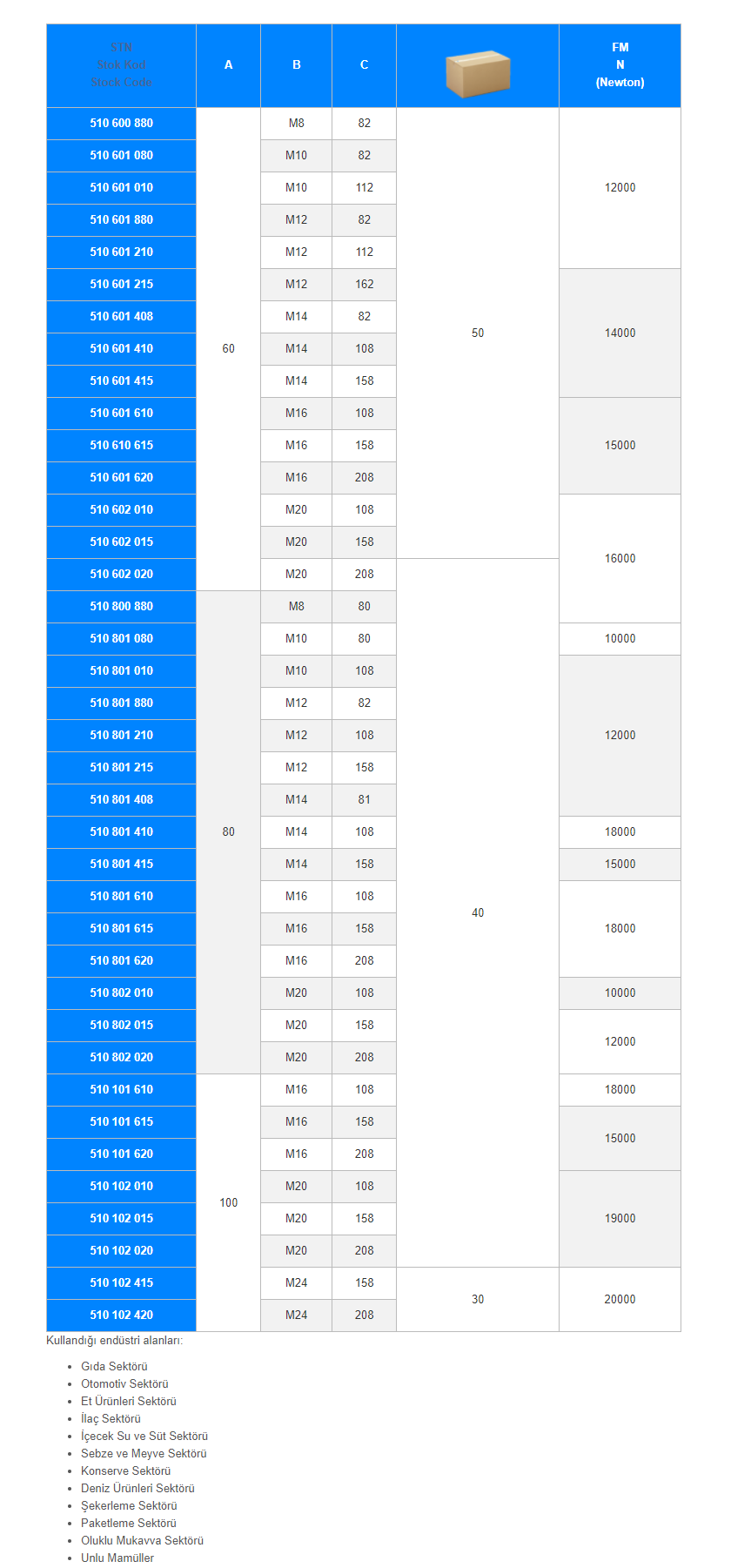Viewport: 751px width, 1568px height.
Task: Click stock code 510 602 020 cell
Action: click(121, 575)
